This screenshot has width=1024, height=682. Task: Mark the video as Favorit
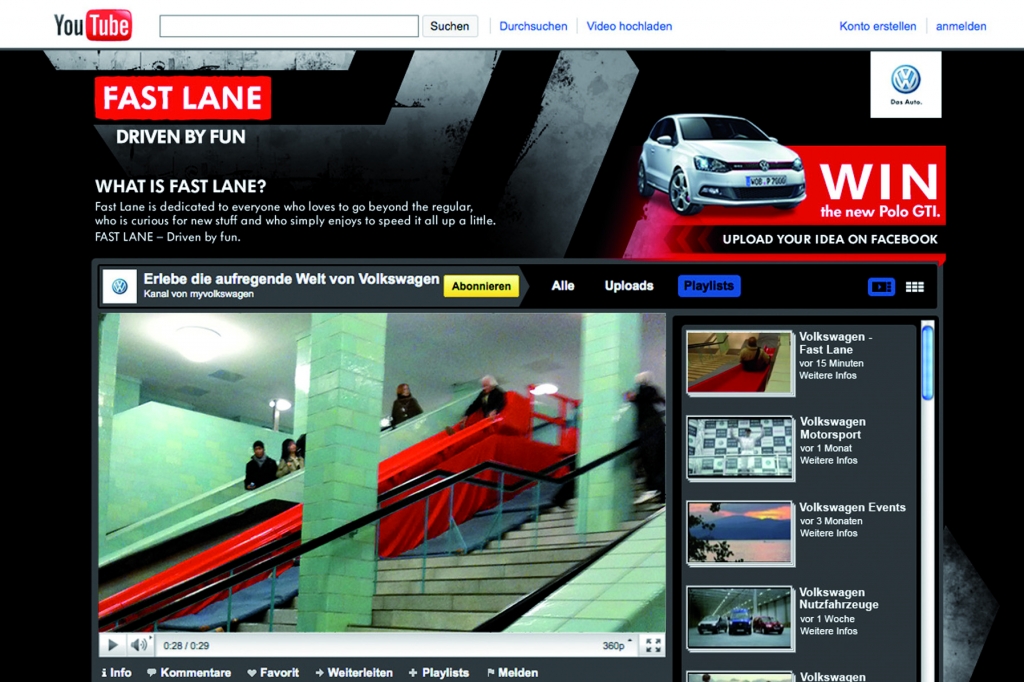pos(273,672)
